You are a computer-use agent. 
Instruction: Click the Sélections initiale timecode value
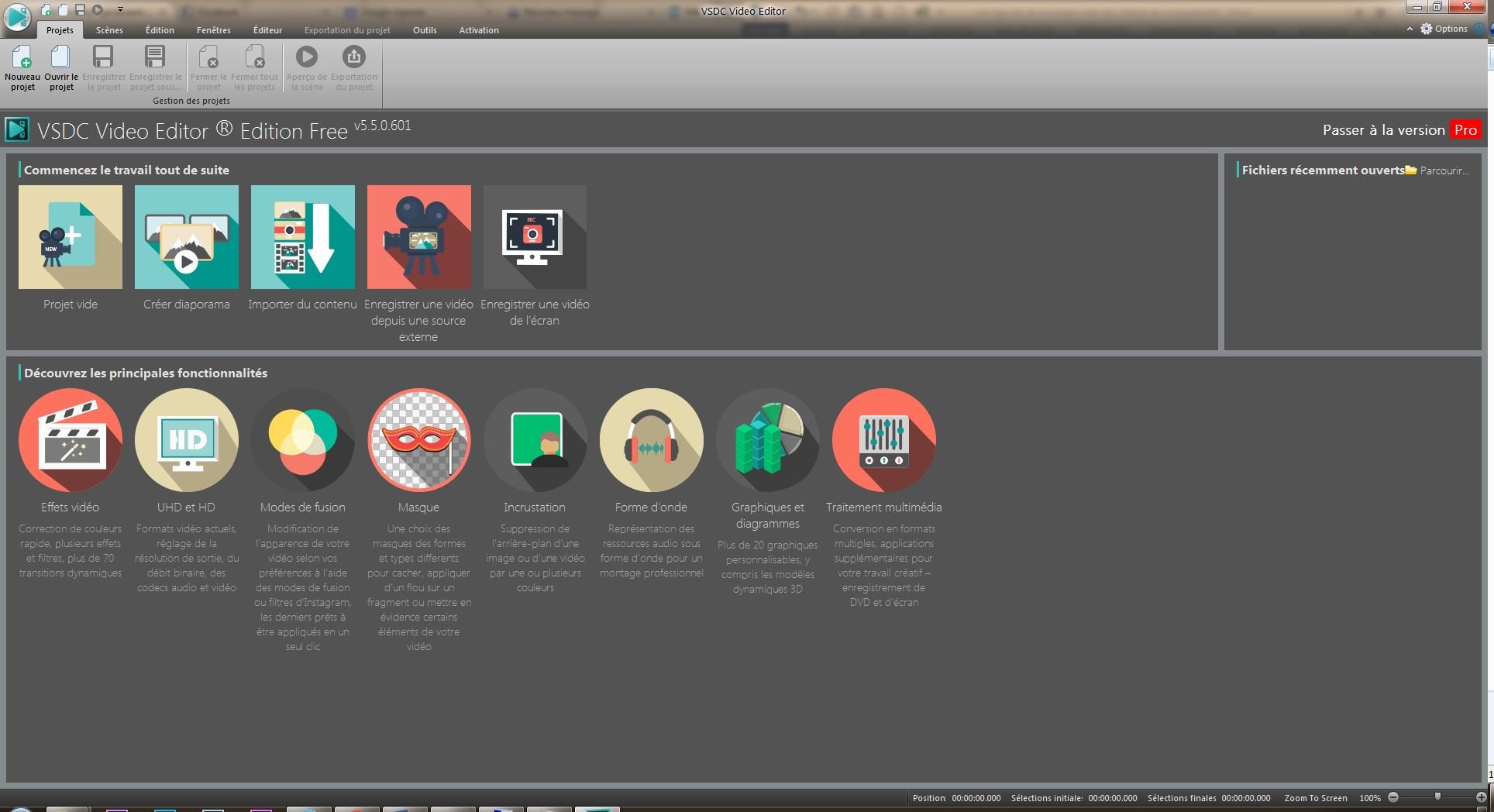[1113, 798]
